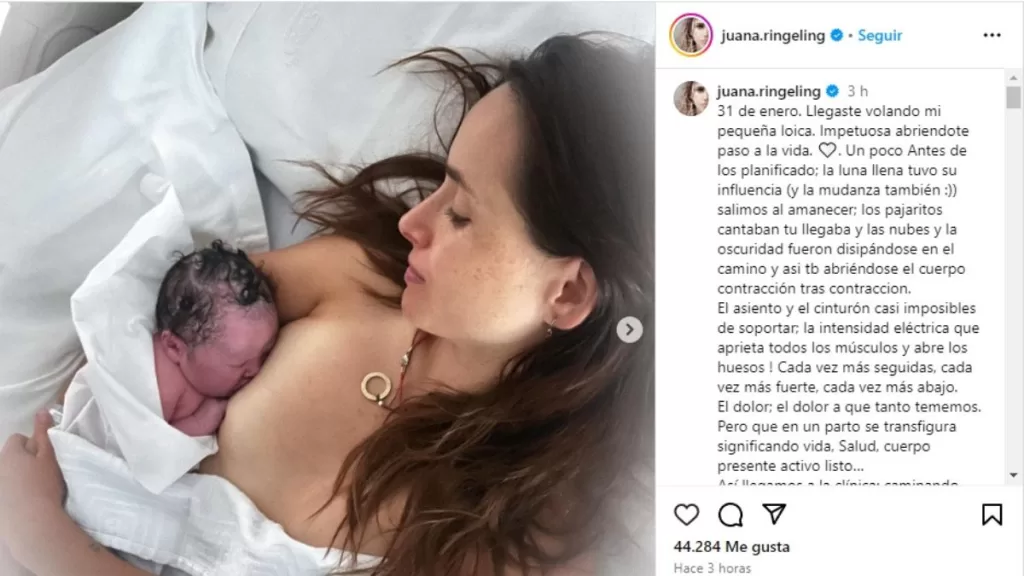The image size is (1024, 576).
Task: Click the verified badge beside caption username
Action: pos(832,91)
